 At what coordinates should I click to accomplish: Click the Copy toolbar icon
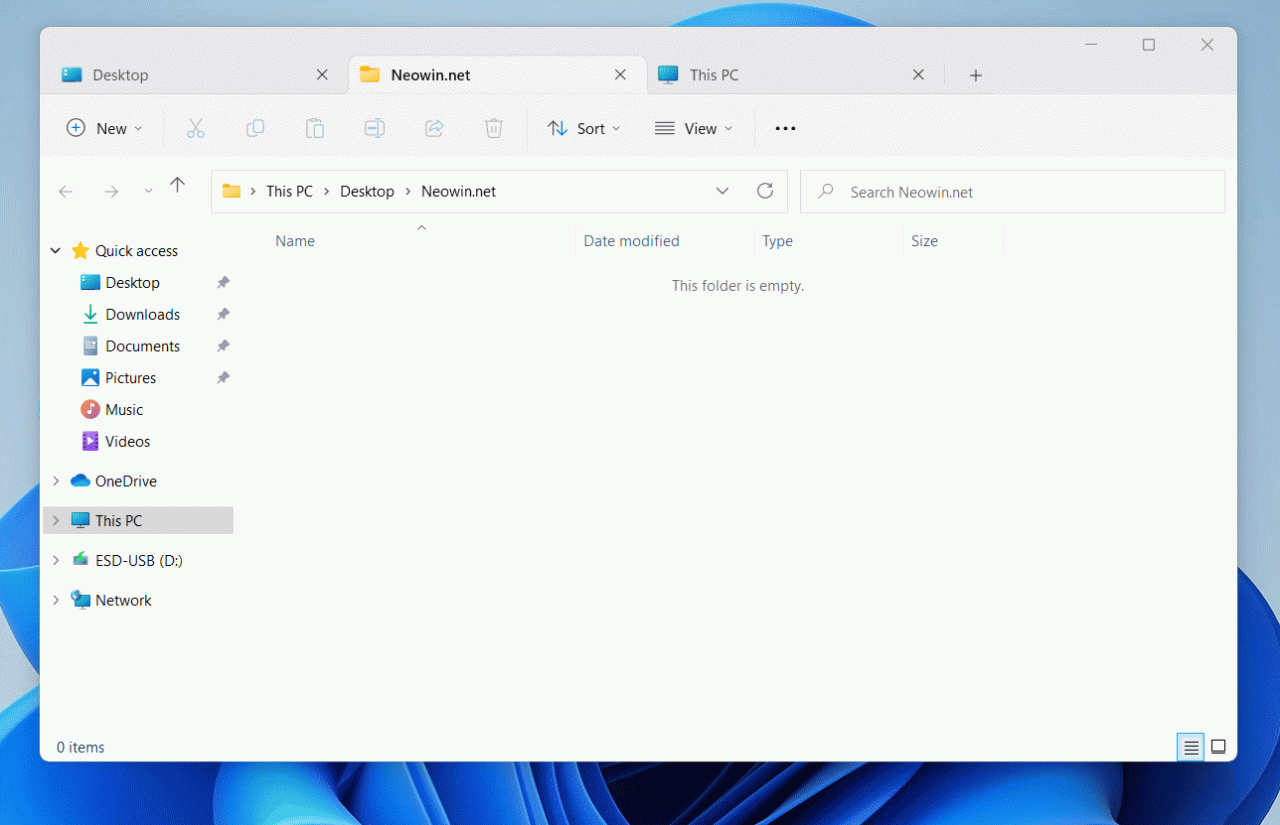[255, 128]
